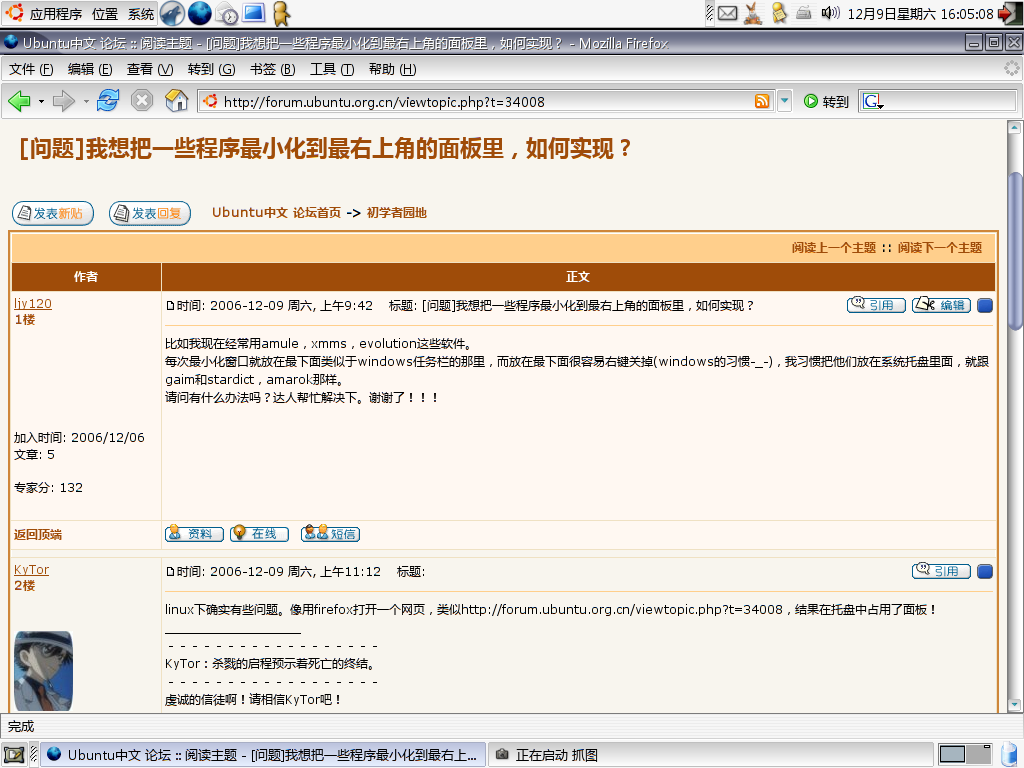The height and width of the screenshot is (768, 1024).
Task: Open KyTor's user profile link
Action: point(31,569)
